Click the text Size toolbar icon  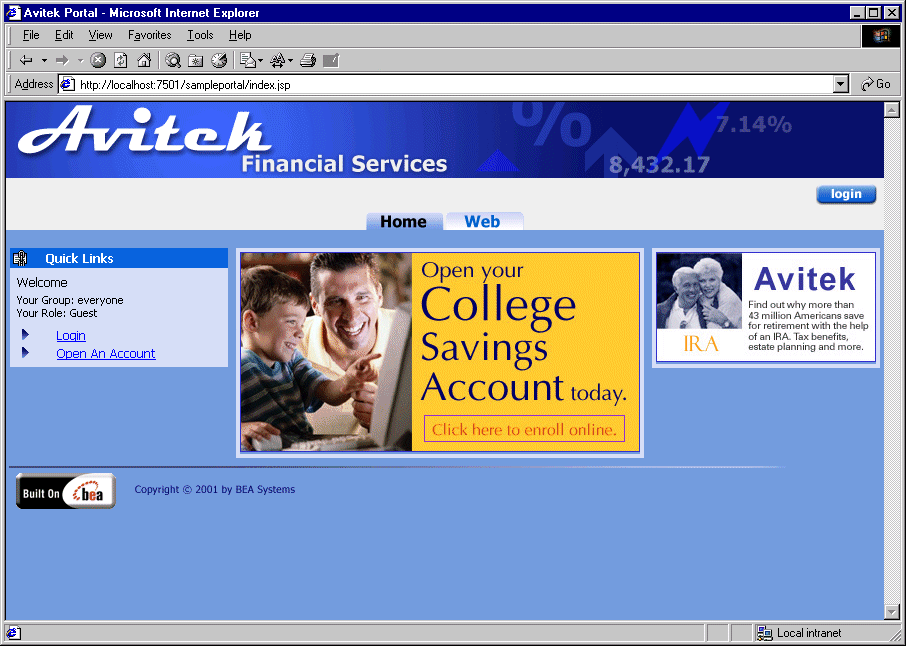pyautogui.click(x=278, y=60)
